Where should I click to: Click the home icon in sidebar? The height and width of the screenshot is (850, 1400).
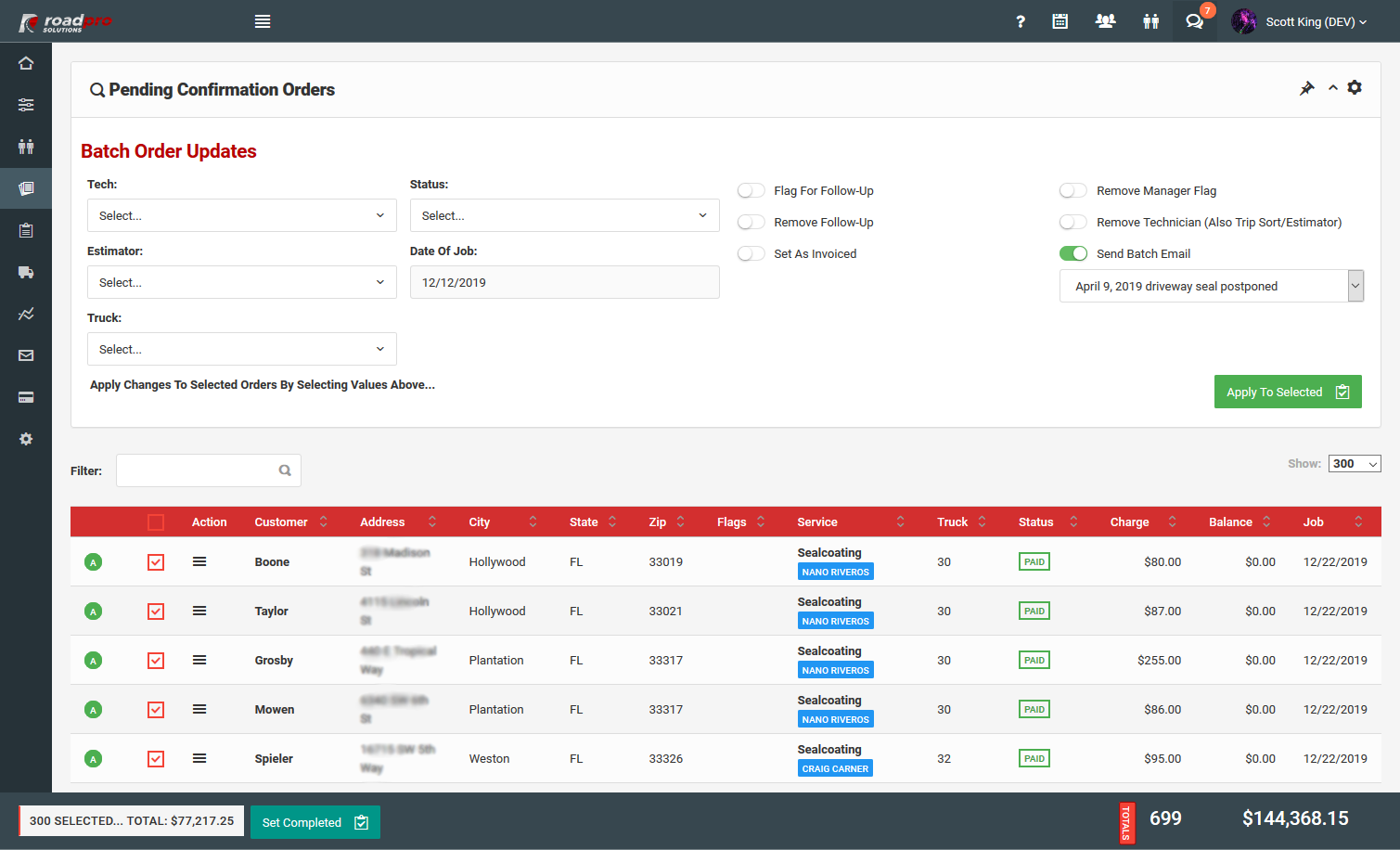[26, 63]
